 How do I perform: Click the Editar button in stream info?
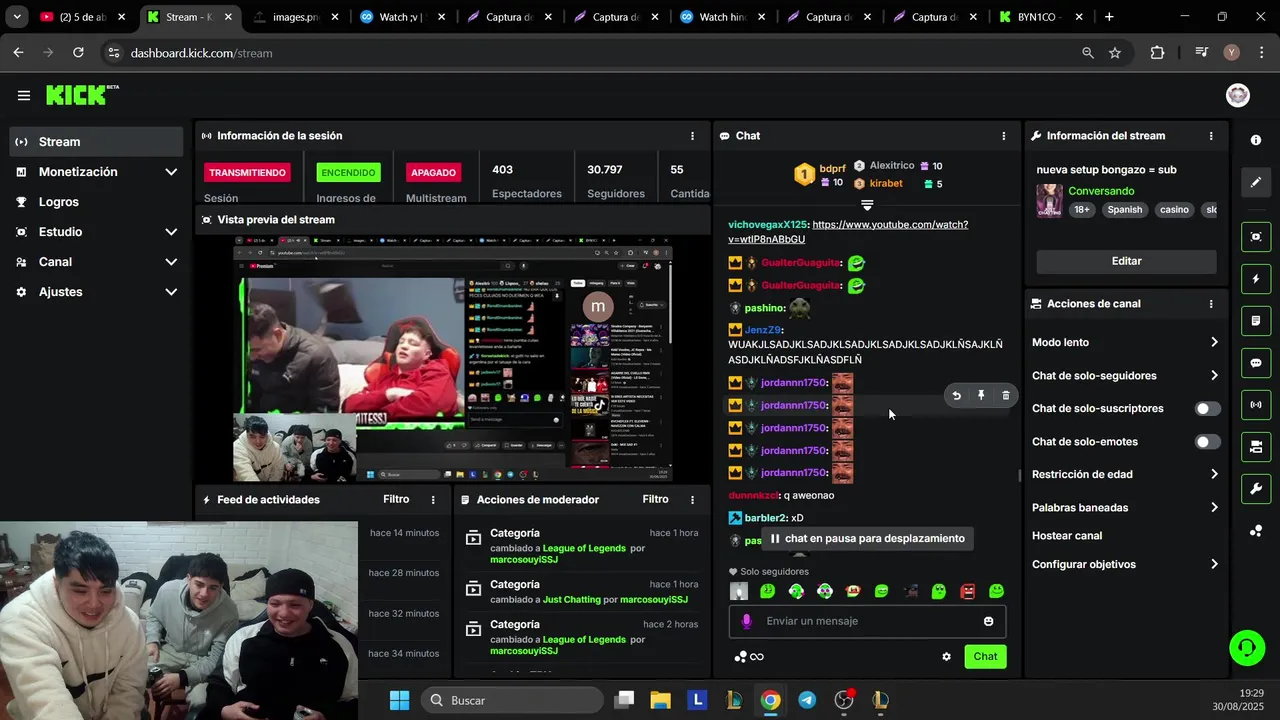(x=1126, y=261)
